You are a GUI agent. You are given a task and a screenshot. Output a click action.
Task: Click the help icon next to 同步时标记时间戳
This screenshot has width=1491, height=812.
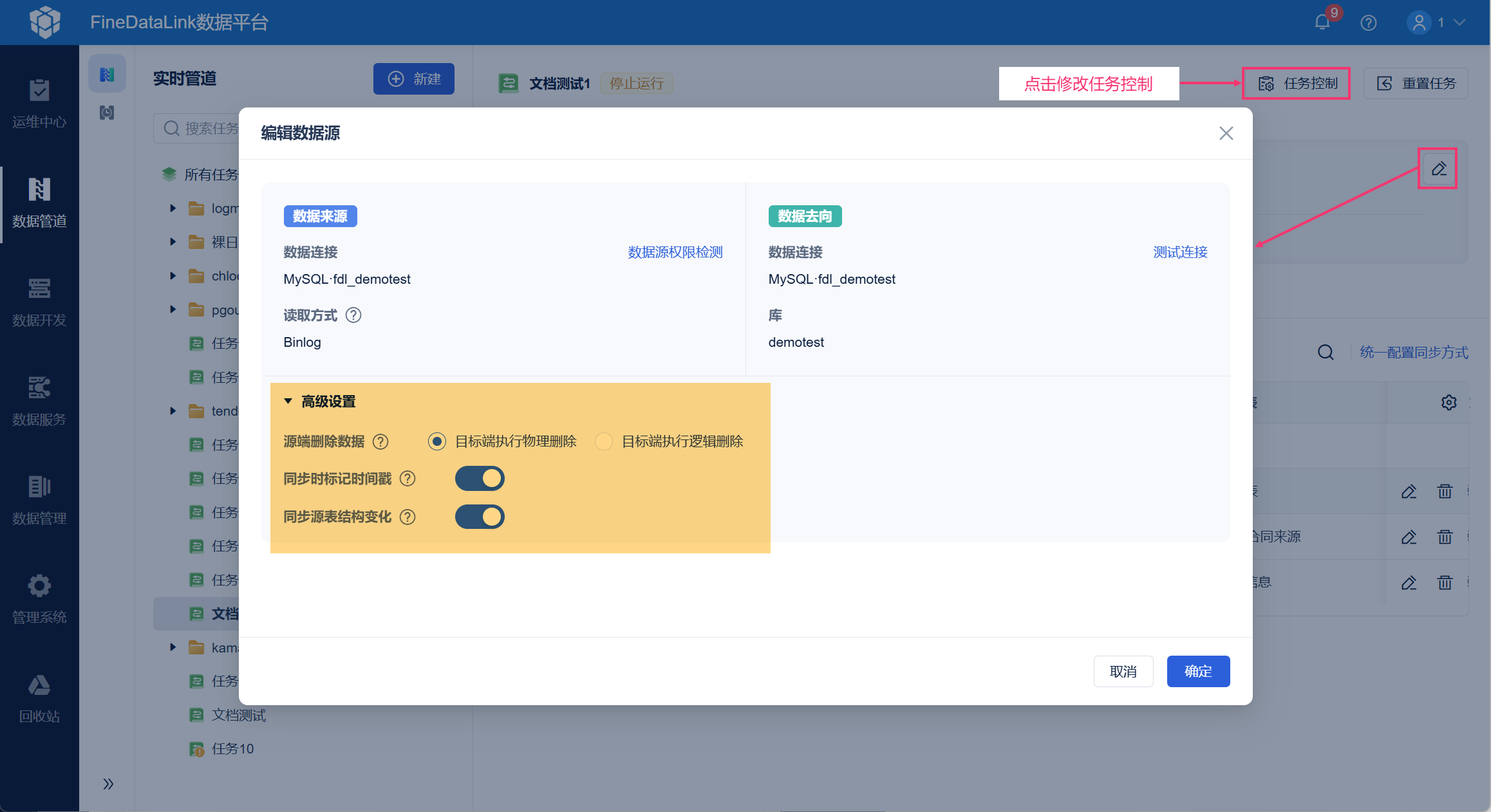pyautogui.click(x=408, y=479)
